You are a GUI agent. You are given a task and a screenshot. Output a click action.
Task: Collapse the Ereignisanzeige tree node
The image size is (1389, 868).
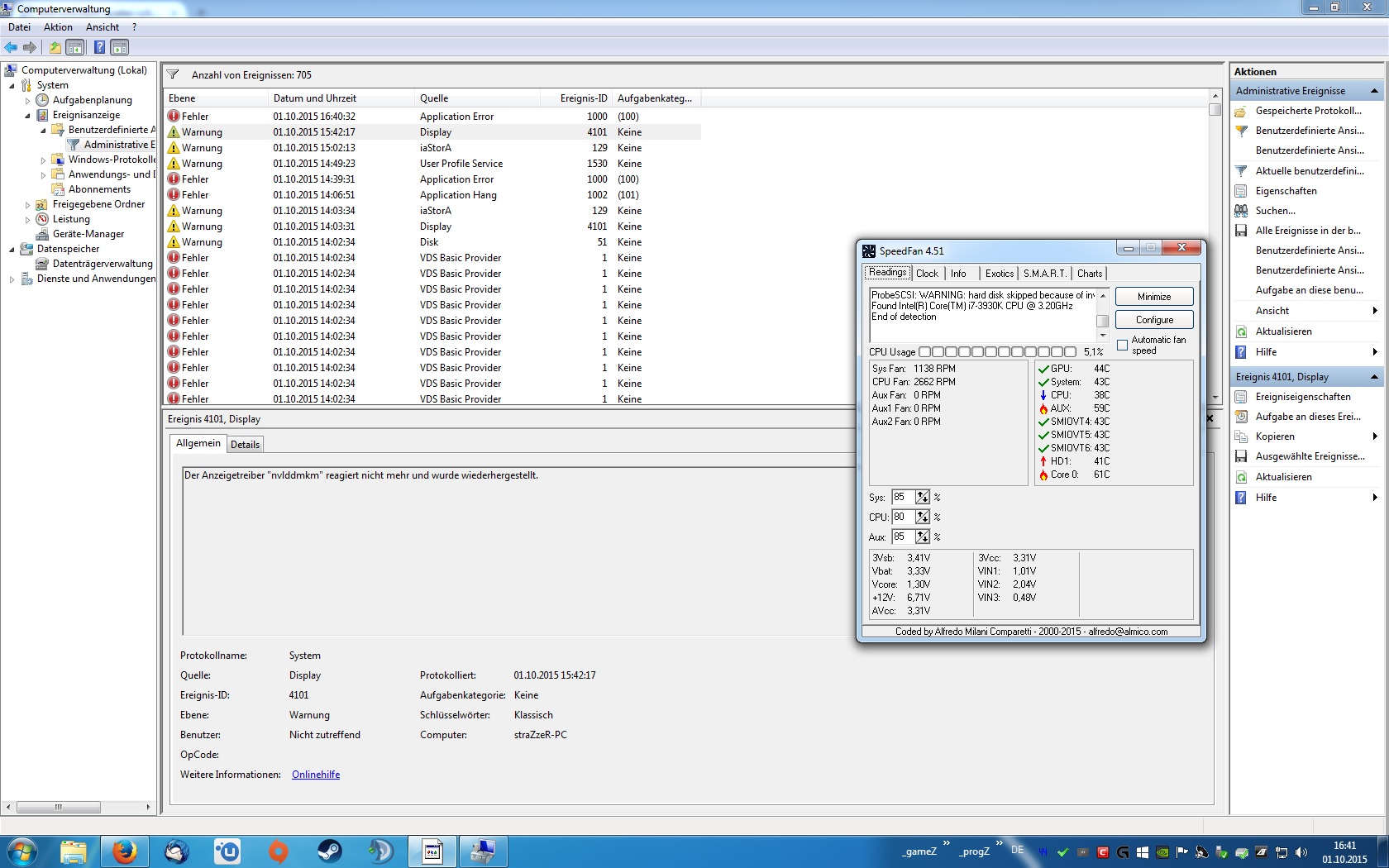(27, 115)
